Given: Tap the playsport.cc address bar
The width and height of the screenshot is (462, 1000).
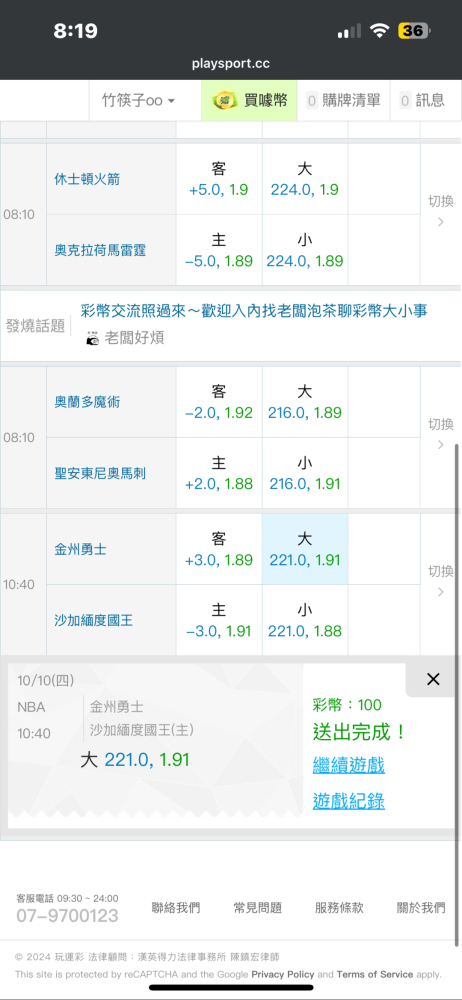Looking at the screenshot, I should [x=230, y=64].
